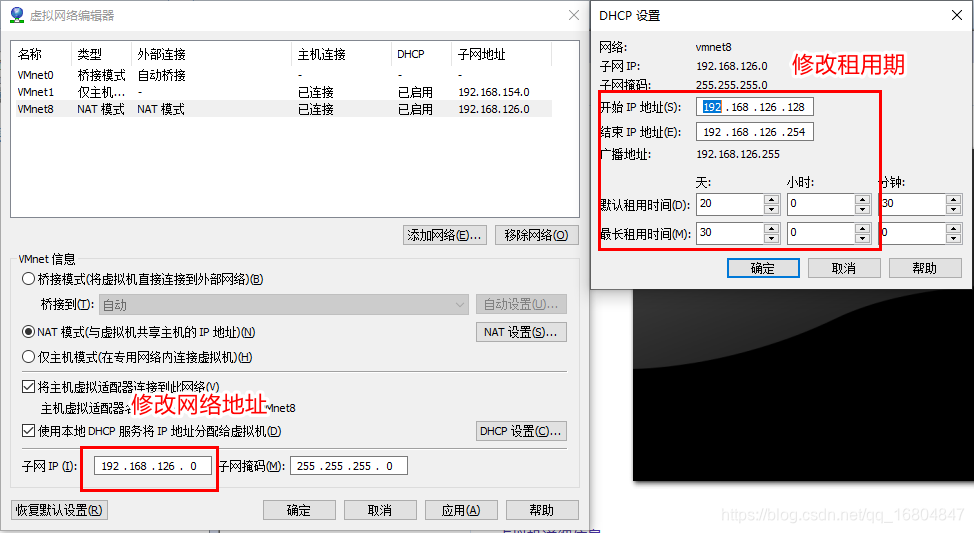
Task: Open DHCP 设置 button
Action: tap(521, 430)
